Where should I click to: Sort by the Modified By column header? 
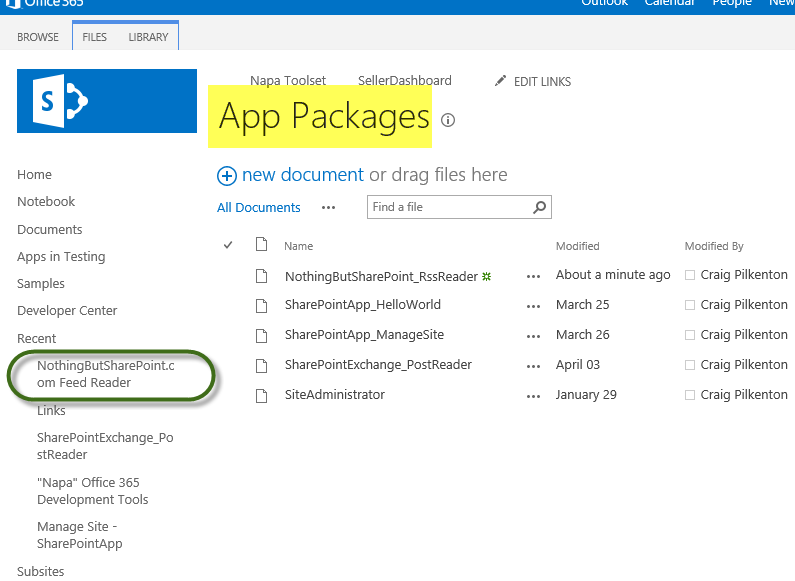click(x=714, y=246)
